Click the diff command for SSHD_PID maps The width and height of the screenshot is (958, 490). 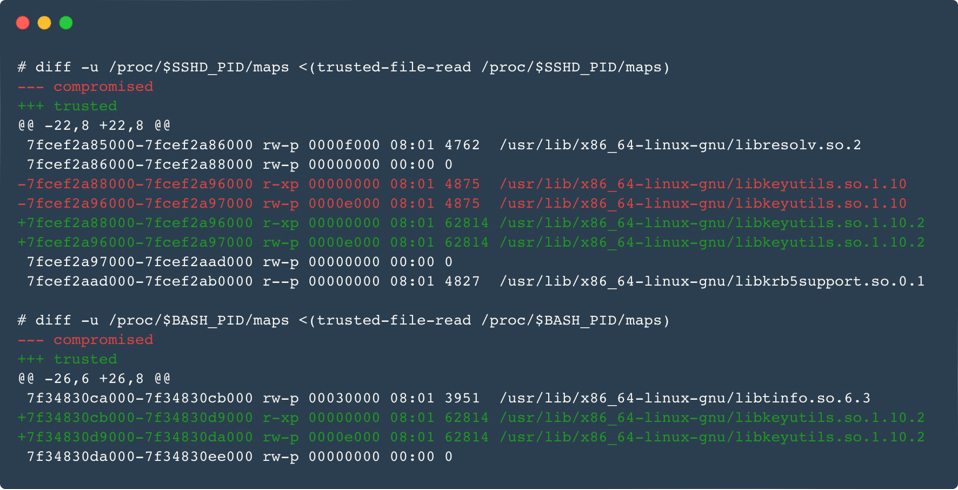click(343, 67)
